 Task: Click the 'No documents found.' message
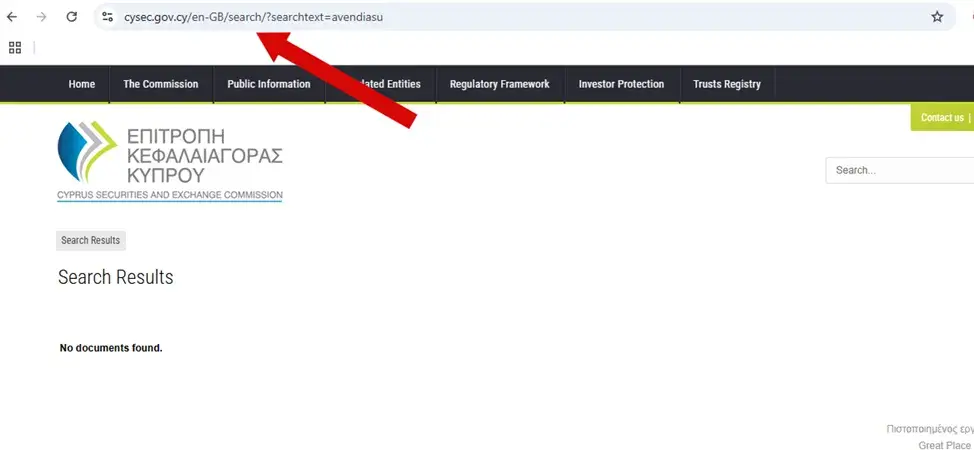tap(111, 348)
